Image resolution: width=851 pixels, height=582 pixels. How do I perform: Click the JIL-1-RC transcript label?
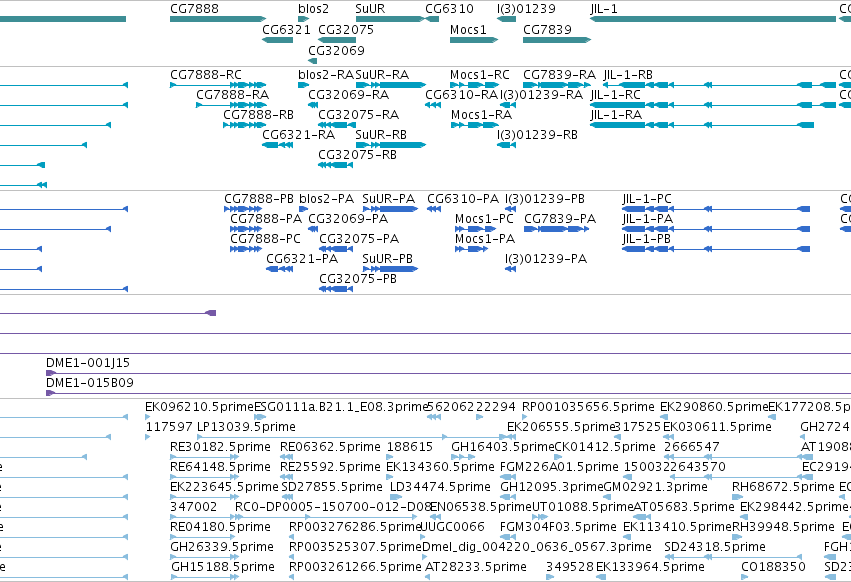coord(615,94)
